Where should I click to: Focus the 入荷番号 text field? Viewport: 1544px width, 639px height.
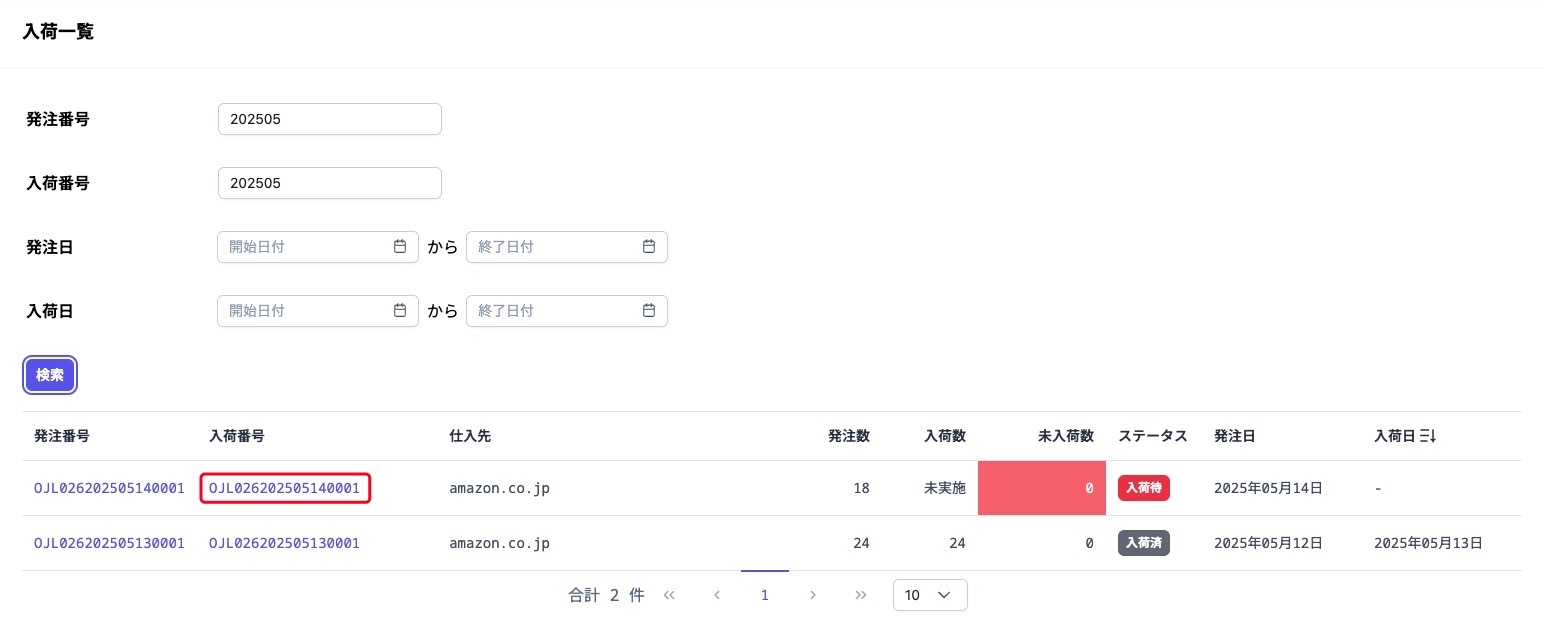coord(329,183)
